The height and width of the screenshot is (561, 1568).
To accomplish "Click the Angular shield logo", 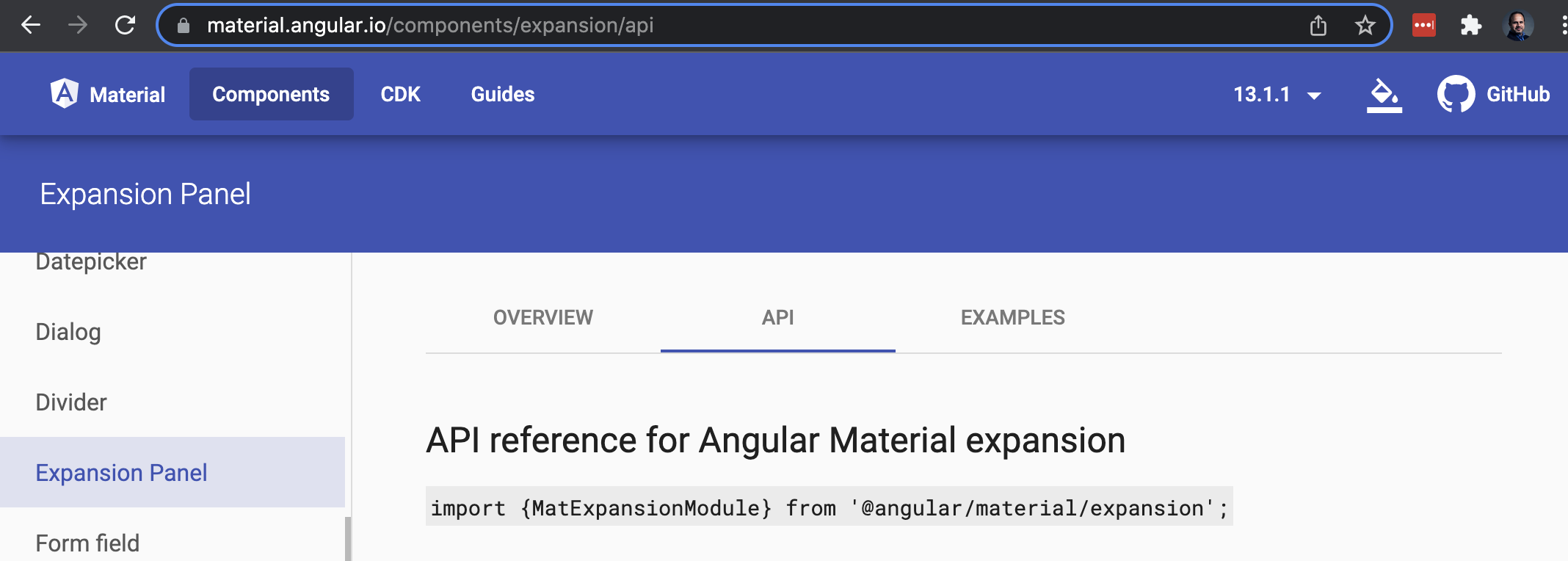I will click(65, 93).
